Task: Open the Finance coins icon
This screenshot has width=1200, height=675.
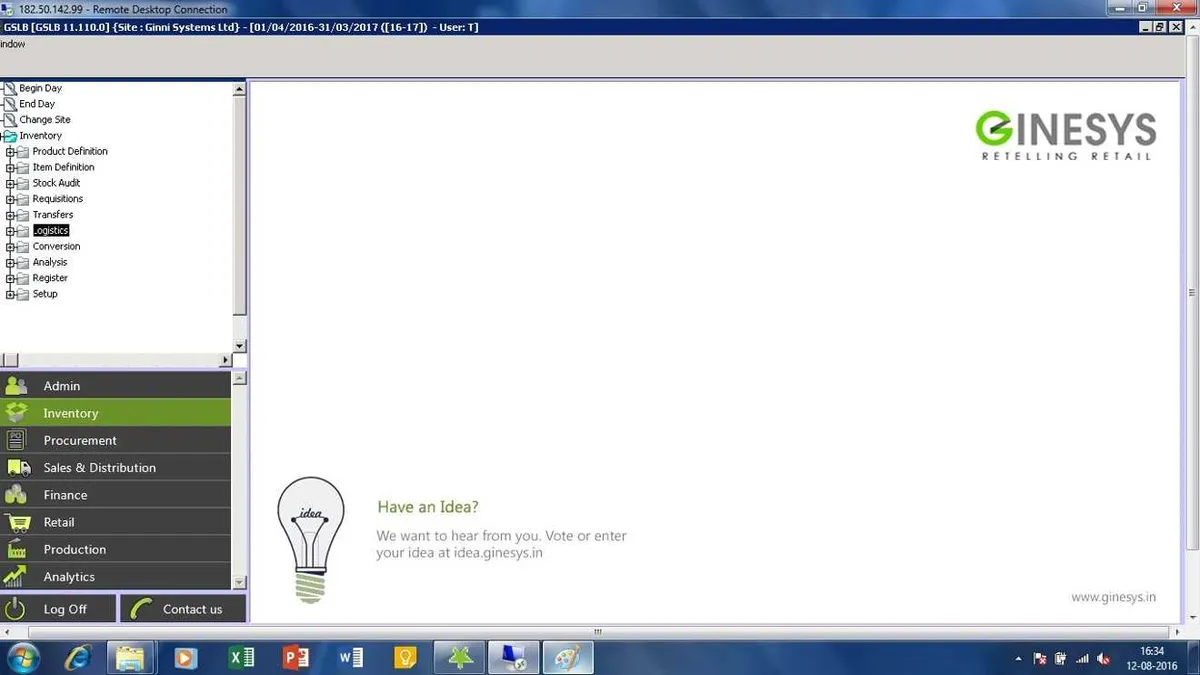Action: [x=16, y=494]
